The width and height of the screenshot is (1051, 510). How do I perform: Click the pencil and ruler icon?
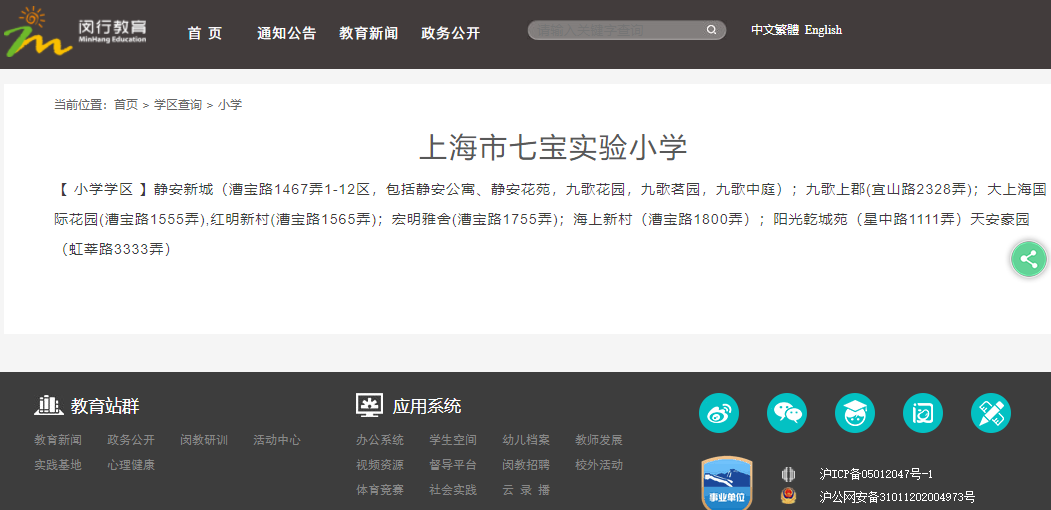990,413
